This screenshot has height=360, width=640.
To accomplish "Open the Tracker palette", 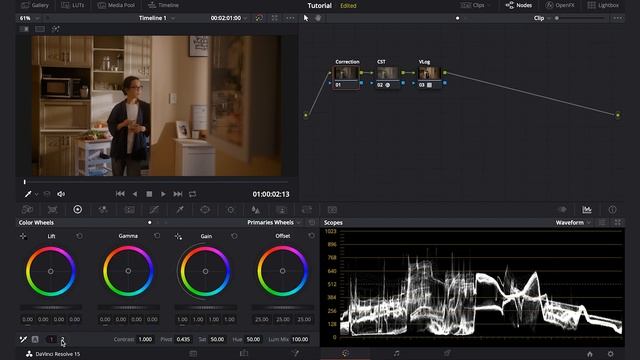I will coord(231,209).
